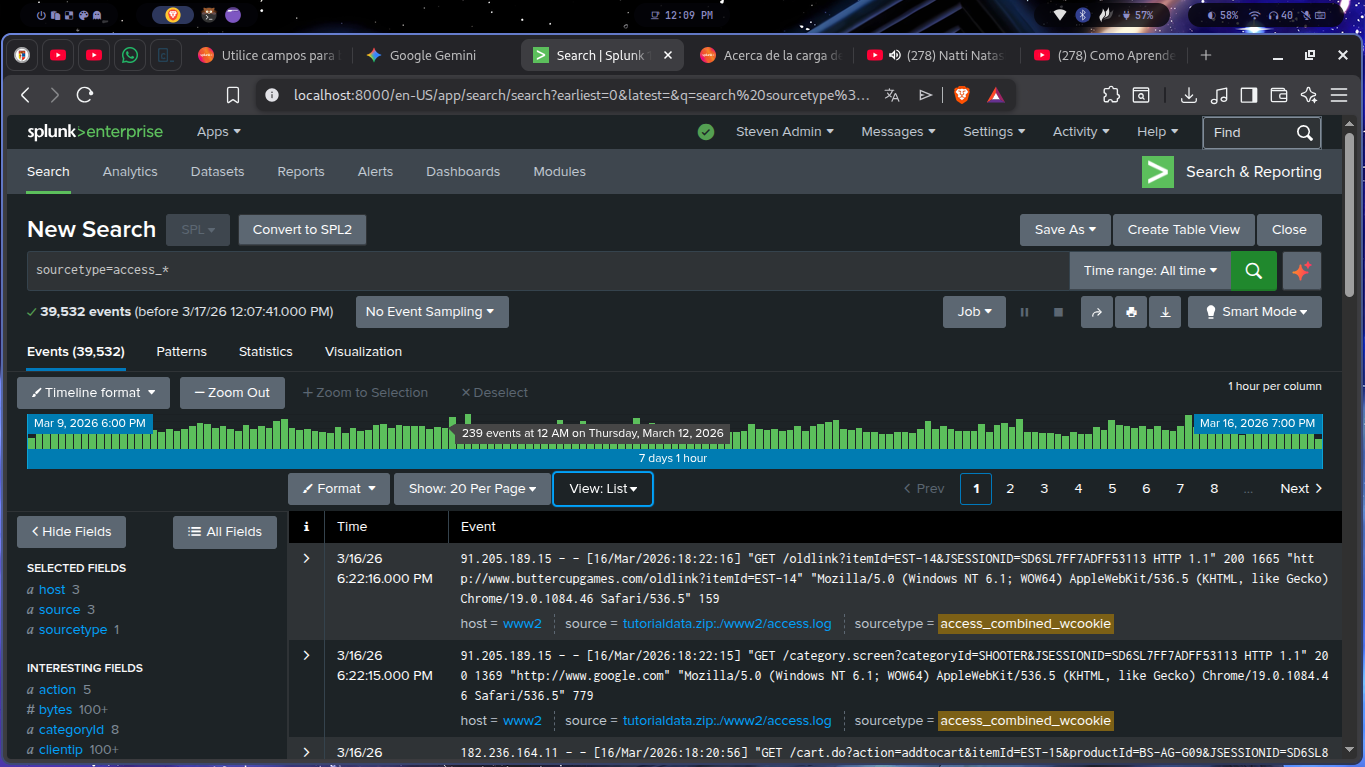1365x767 pixels.
Task: Expand the No Event Sampling dropdown
Action: point(431,312)
